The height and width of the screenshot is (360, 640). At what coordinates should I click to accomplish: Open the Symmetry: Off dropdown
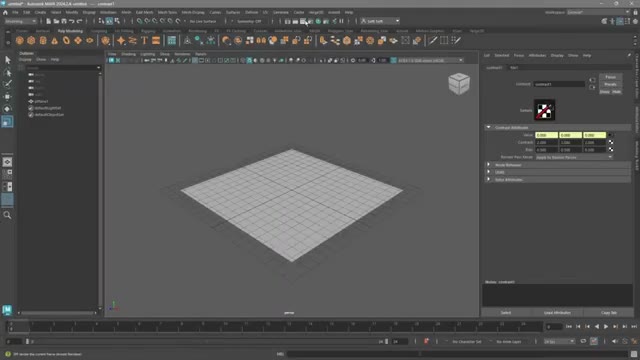[249, 21]
